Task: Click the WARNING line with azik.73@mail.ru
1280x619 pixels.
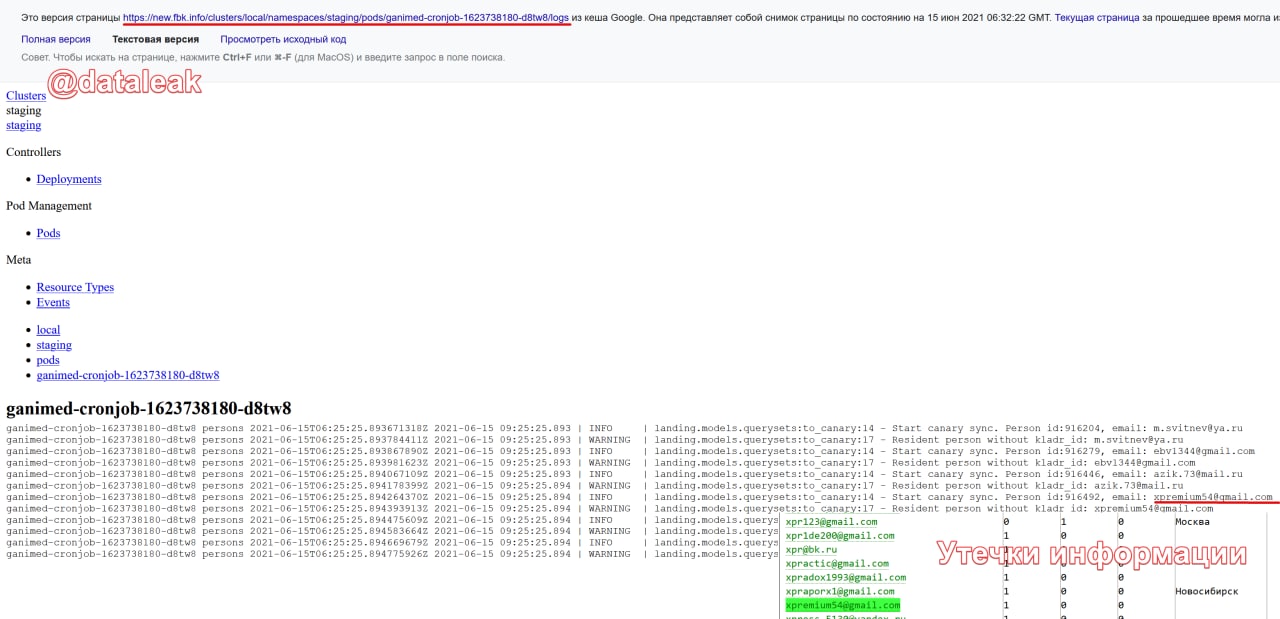Action: (x=594, y=486)
